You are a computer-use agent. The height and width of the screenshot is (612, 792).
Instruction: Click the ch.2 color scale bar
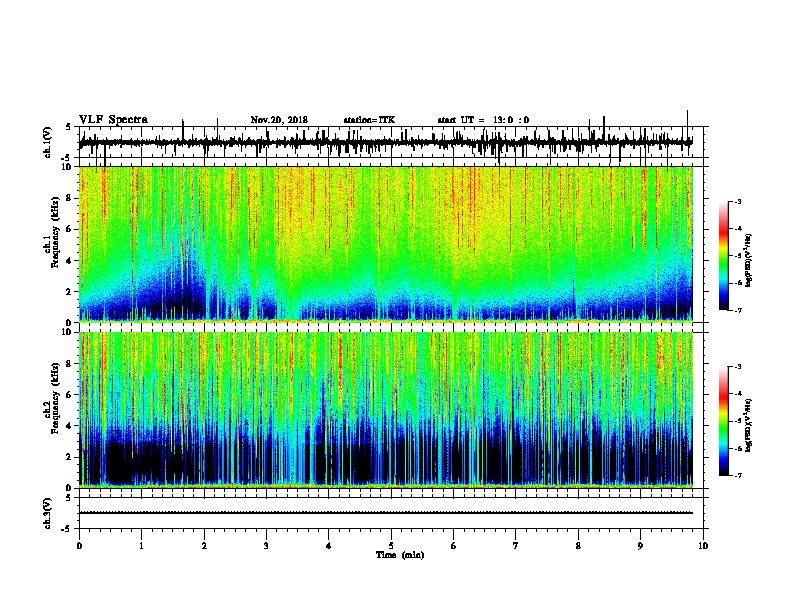[x=723, y=421]
